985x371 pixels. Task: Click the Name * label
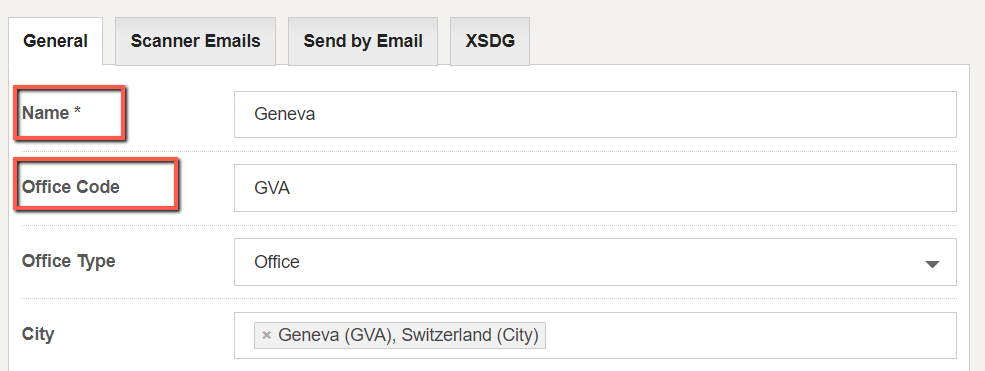point(52,113)
